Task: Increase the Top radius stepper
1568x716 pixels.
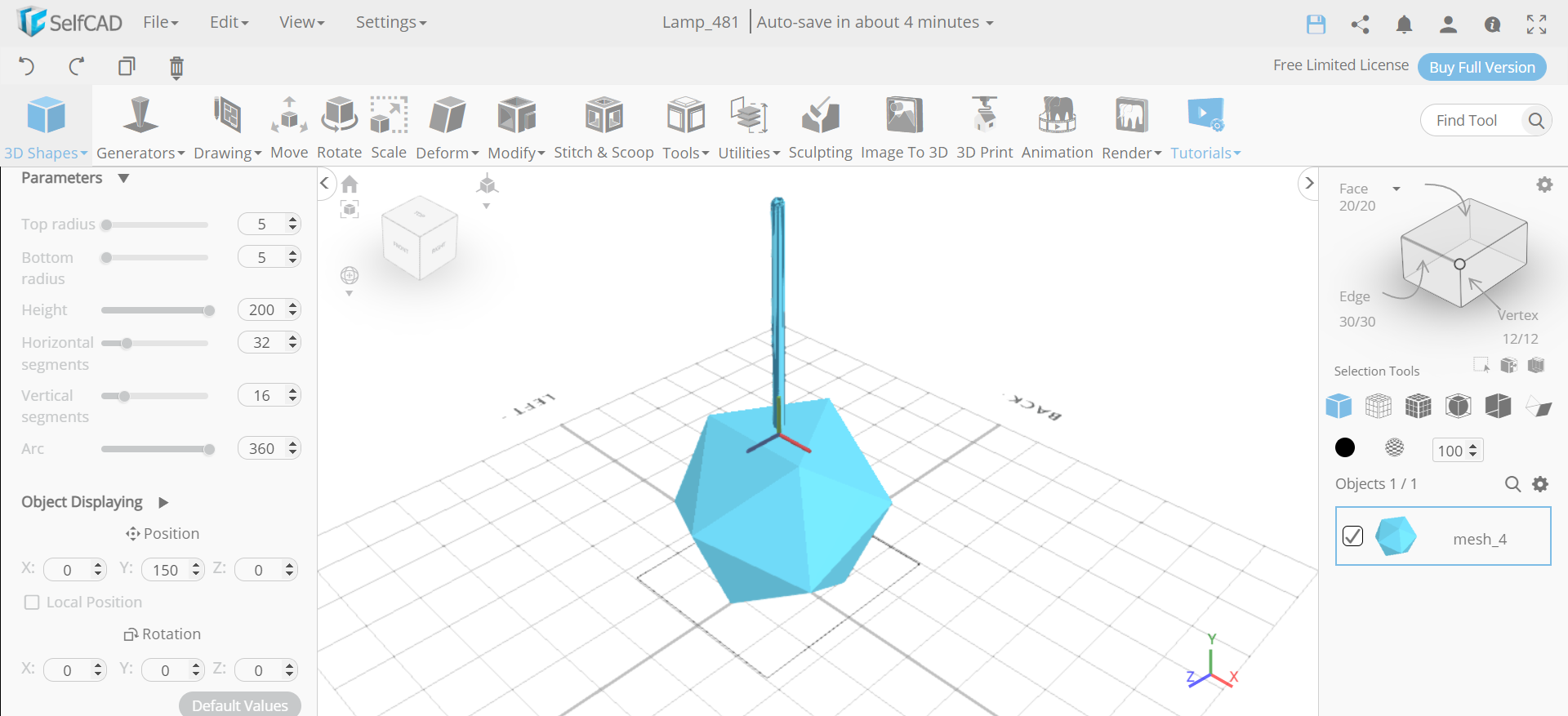Action: tap(292, 220)
